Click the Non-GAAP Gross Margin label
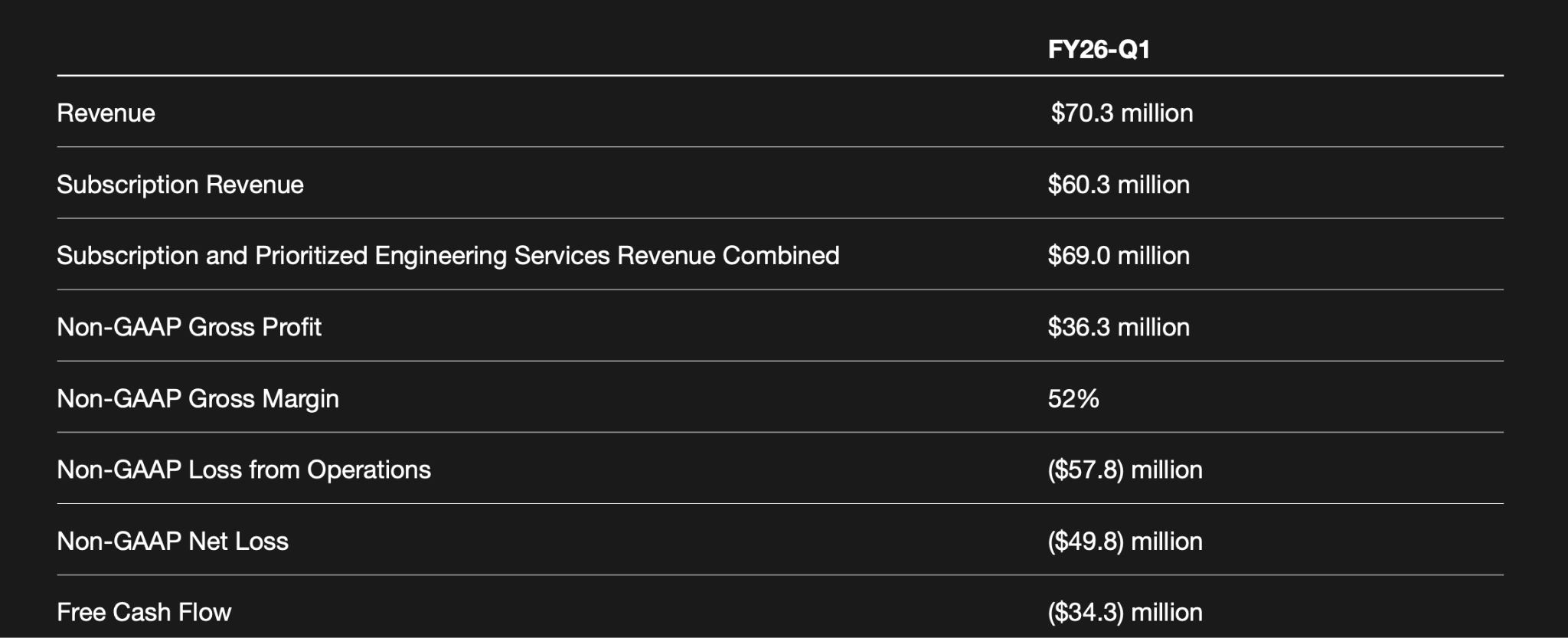Screen dimensions: 1568x638 pyautogui.click(x=198, y=399)
